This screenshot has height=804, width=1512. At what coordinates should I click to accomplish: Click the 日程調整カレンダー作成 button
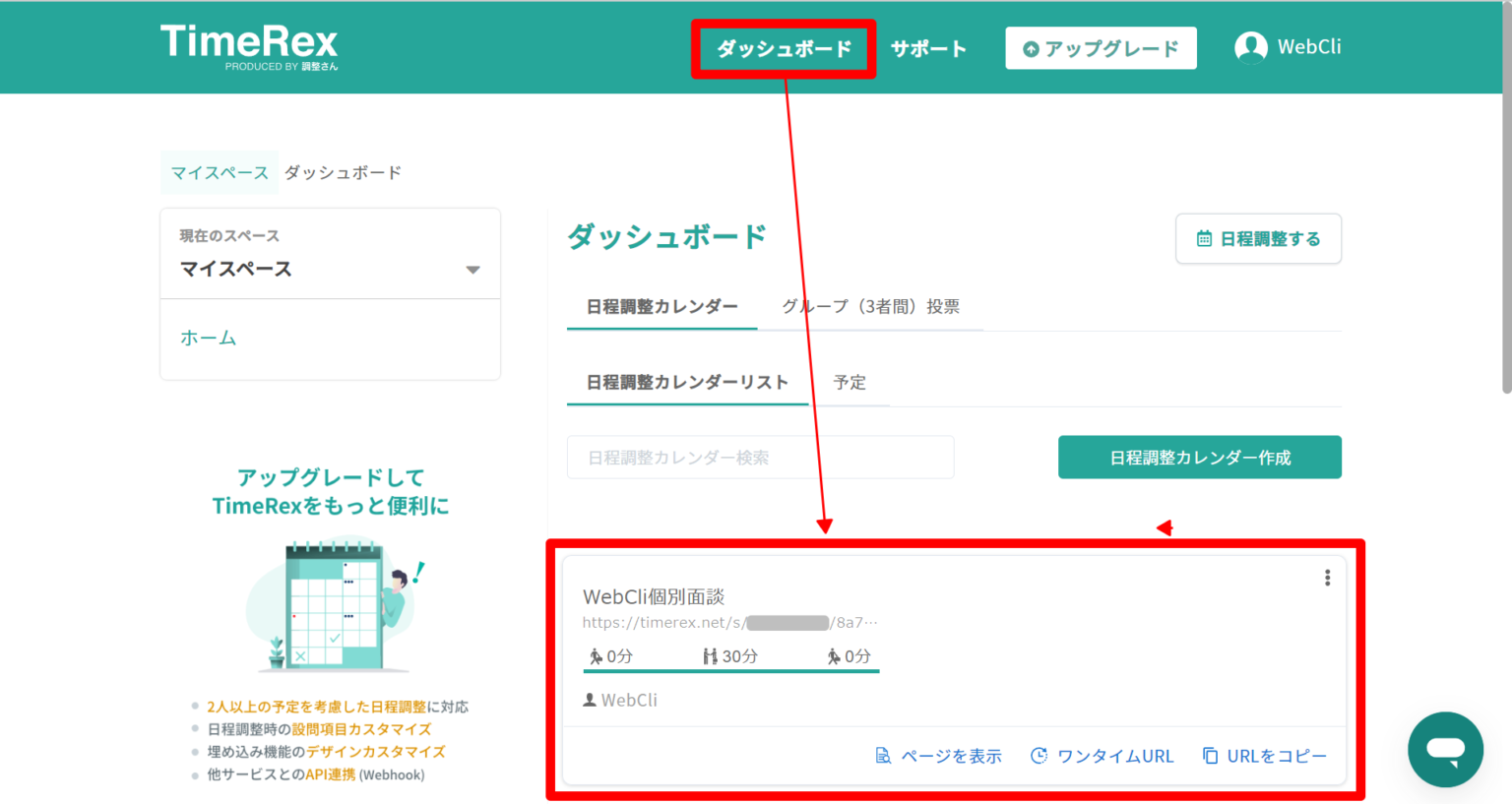[x=1199, y=457]
